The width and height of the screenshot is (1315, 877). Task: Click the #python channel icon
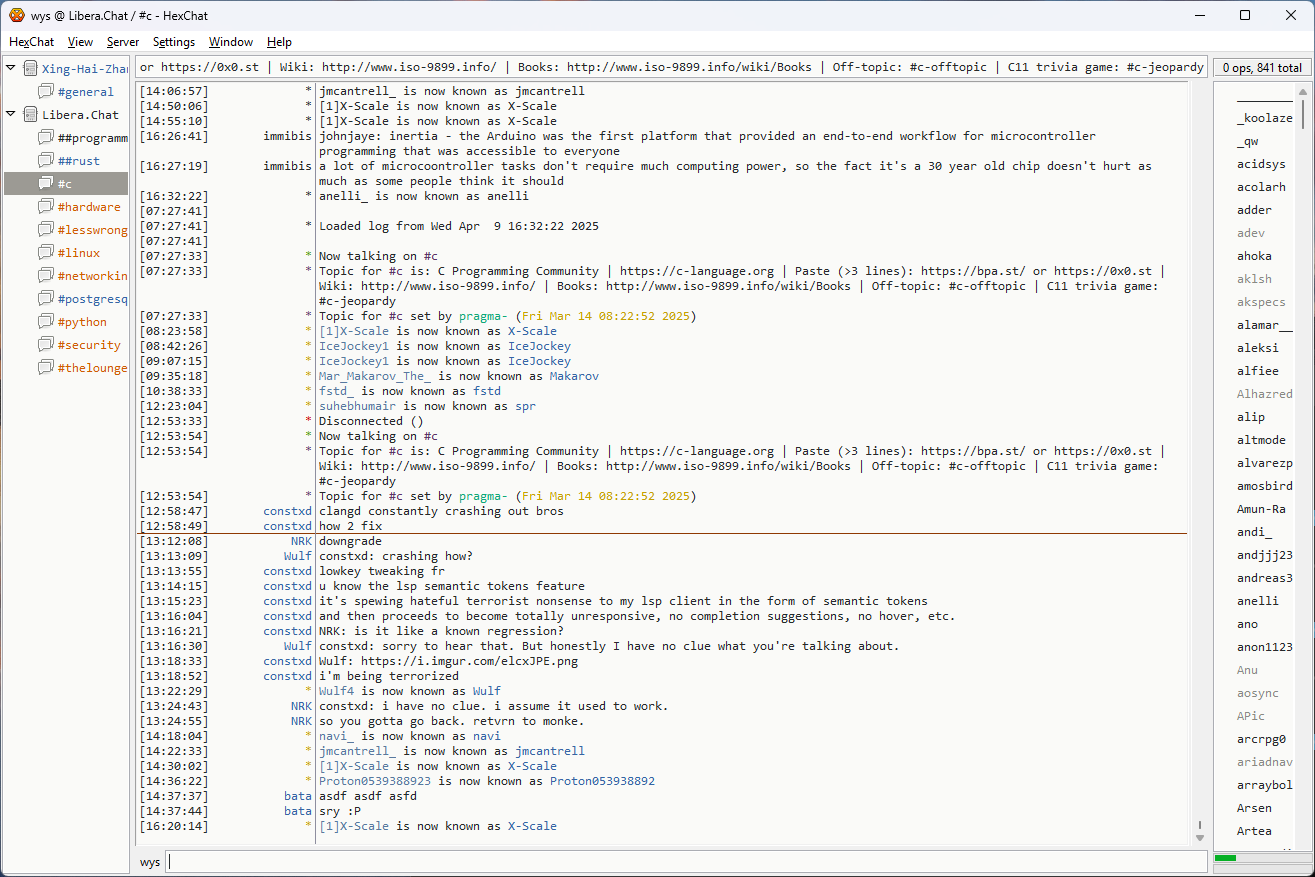[x=46, y=321]
